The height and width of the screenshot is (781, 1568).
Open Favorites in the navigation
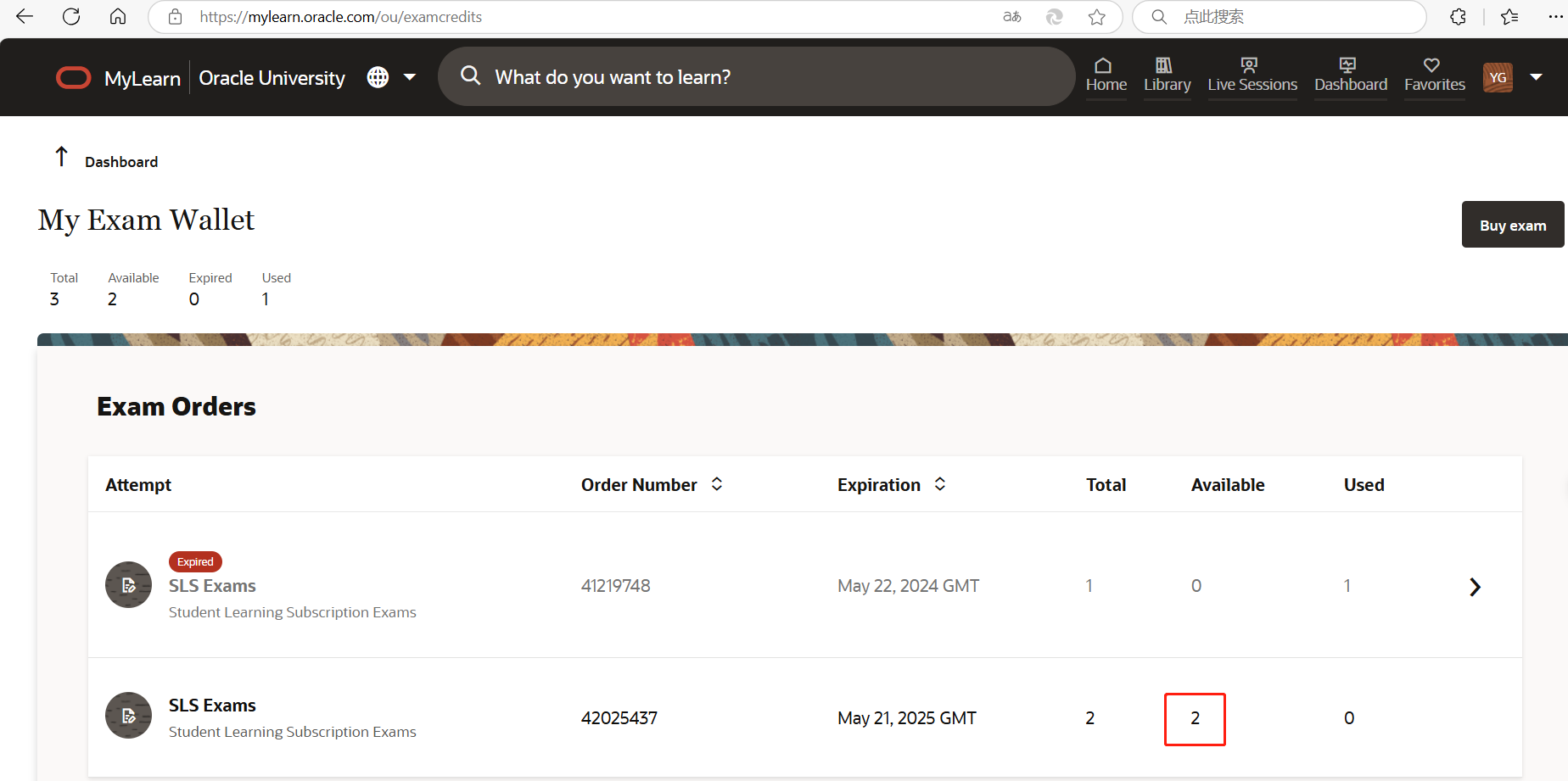tap(1435, 75)
